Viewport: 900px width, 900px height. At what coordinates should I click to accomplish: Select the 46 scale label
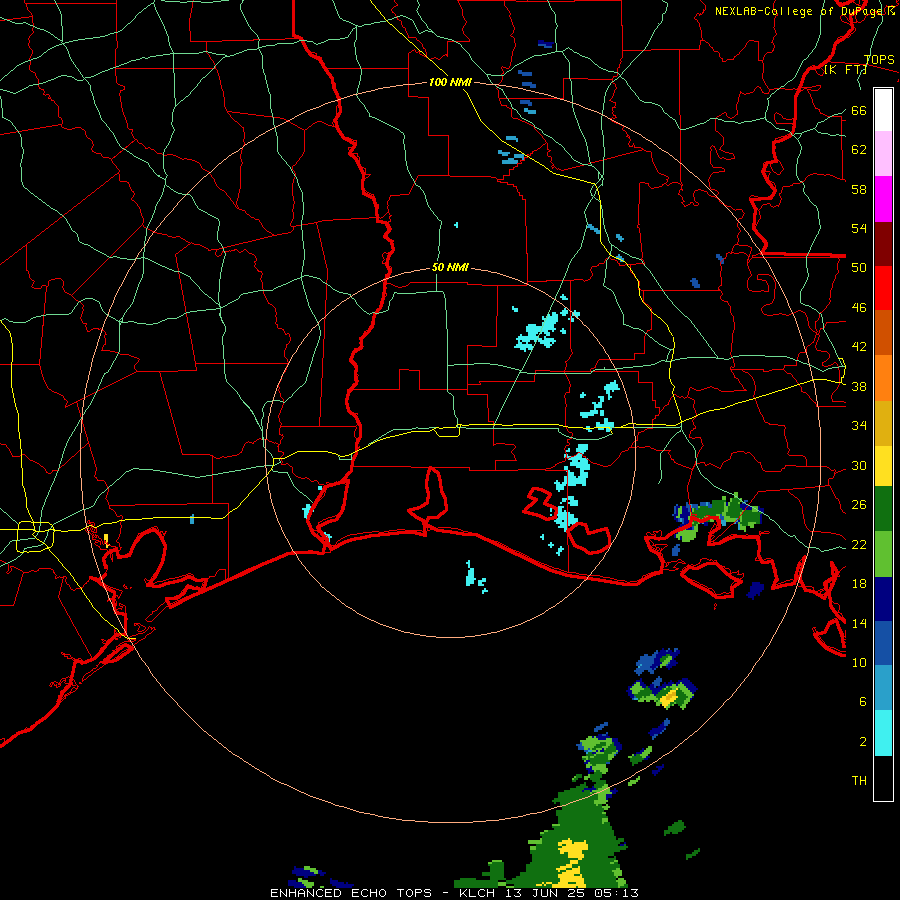pyautogui.click(x=859, y=308)
